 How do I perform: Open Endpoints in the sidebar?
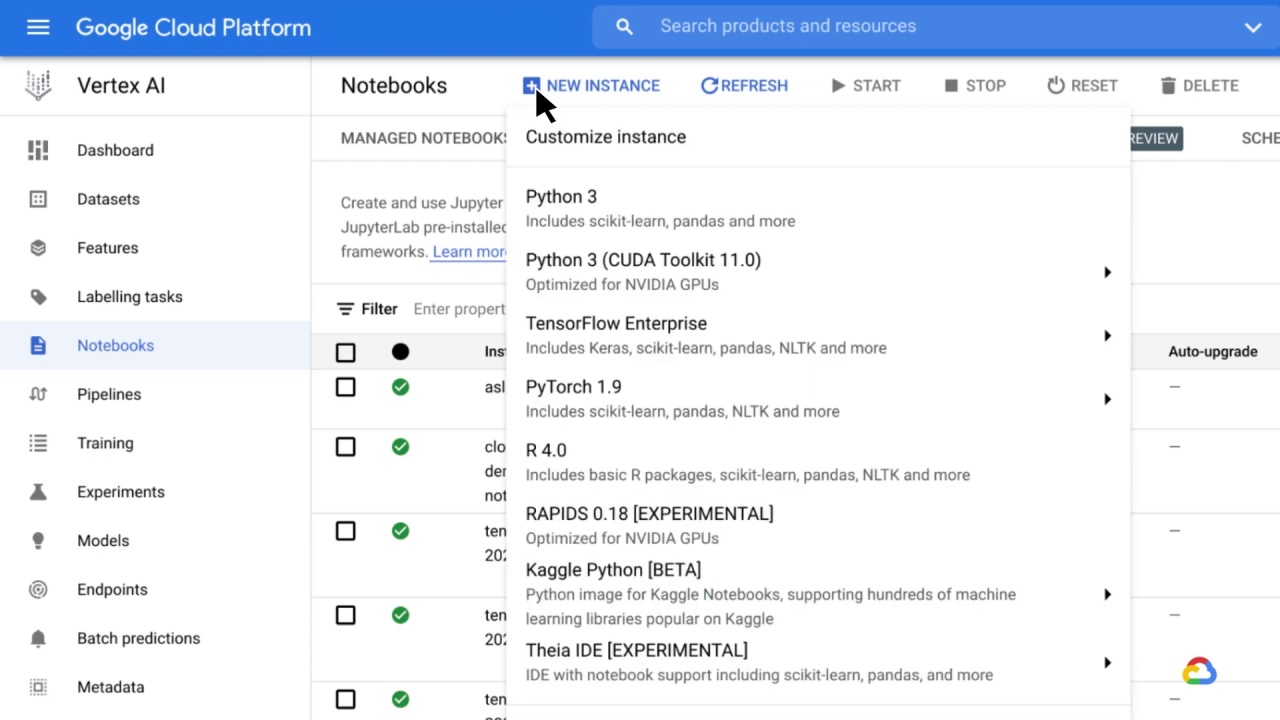(112, 590)
